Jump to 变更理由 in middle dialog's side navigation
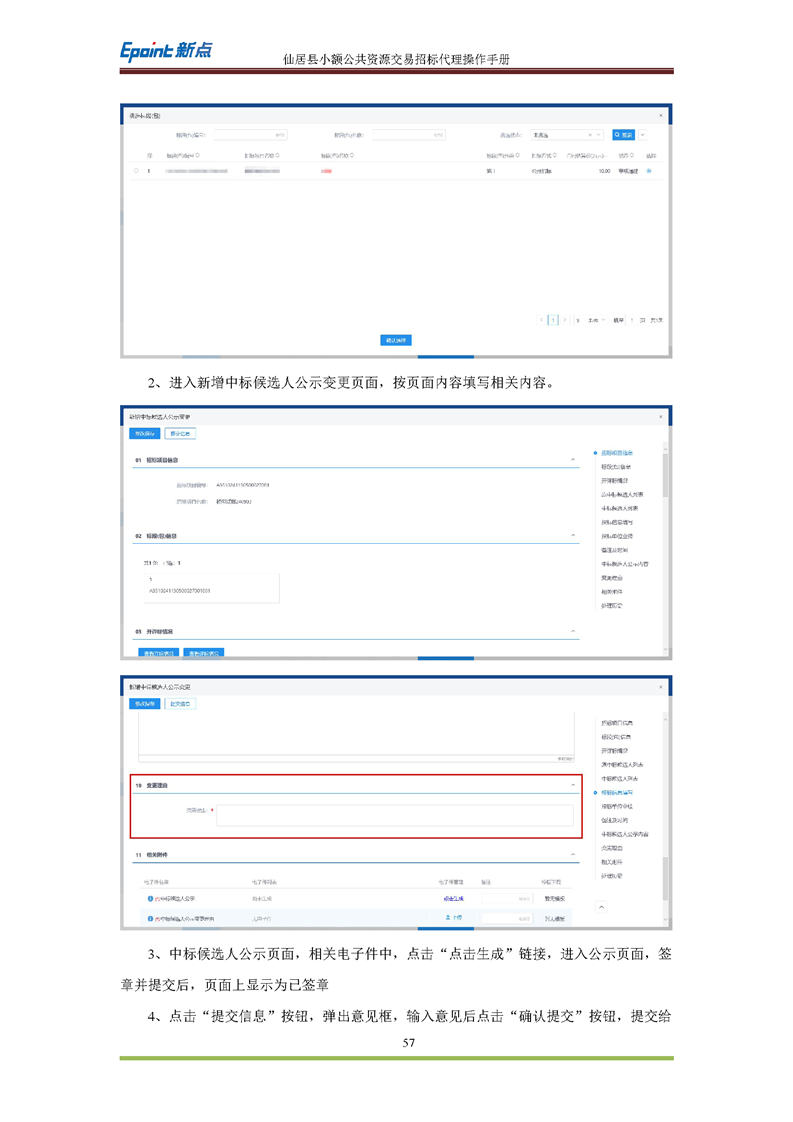The height and width of the screenshot is (1122, 793). 611,577
